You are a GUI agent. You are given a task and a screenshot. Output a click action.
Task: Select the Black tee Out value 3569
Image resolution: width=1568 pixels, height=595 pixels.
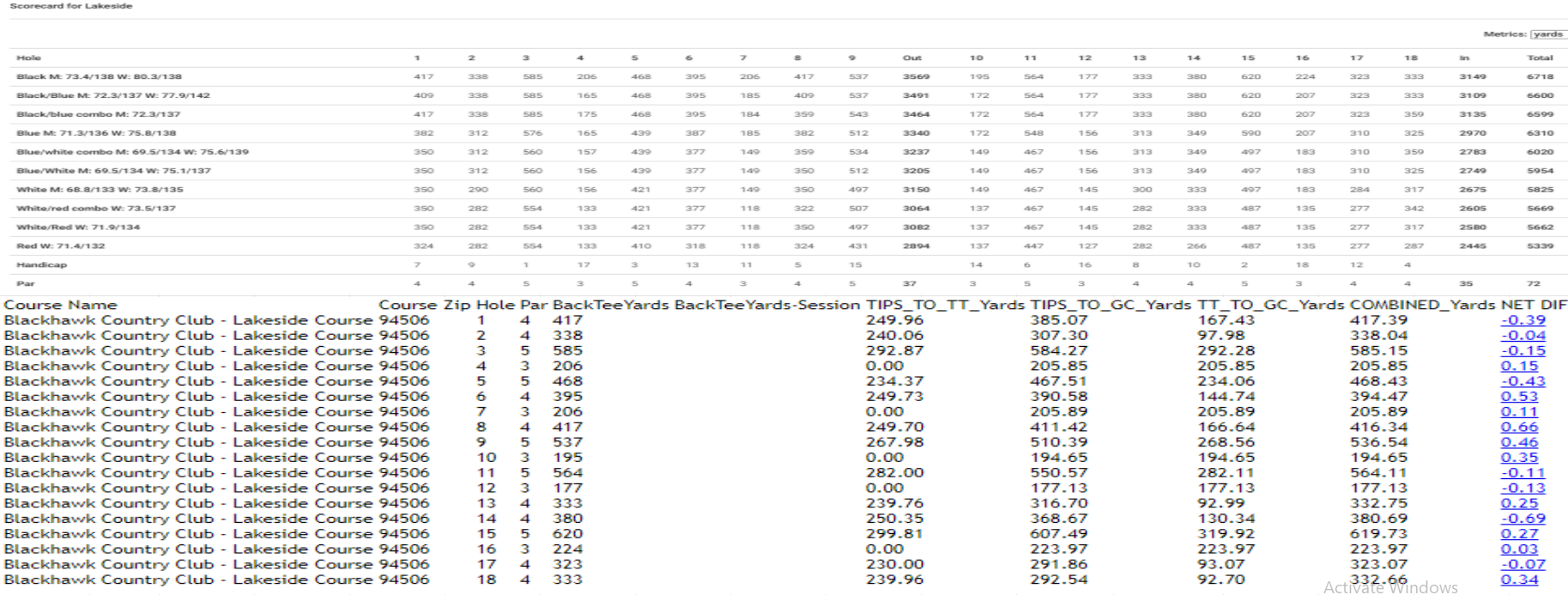pyautogui.click(x=916, y=76)
